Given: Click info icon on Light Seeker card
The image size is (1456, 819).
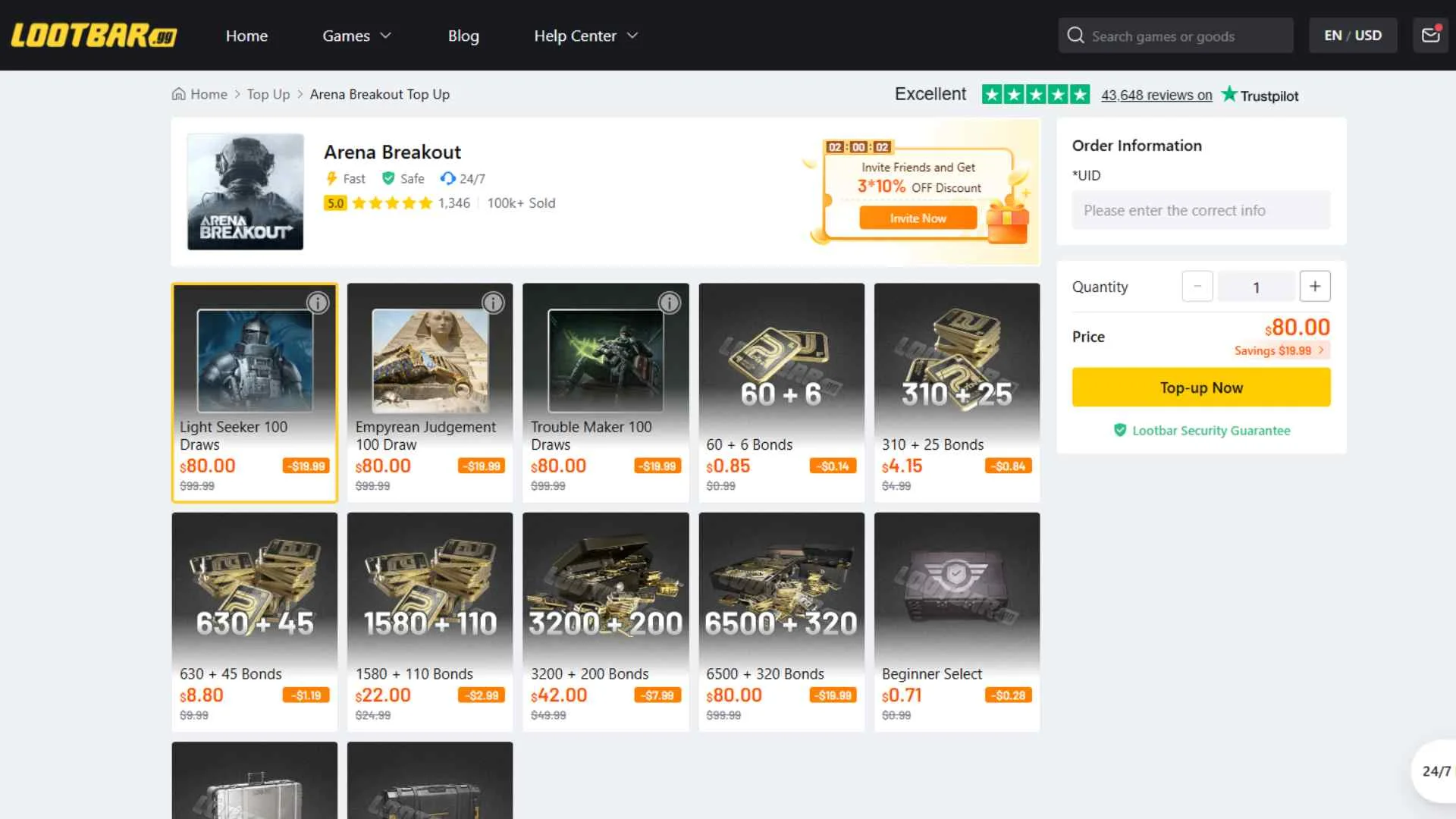Looking at the screenshot, I should pyautogui.click(x=318, y=303).
